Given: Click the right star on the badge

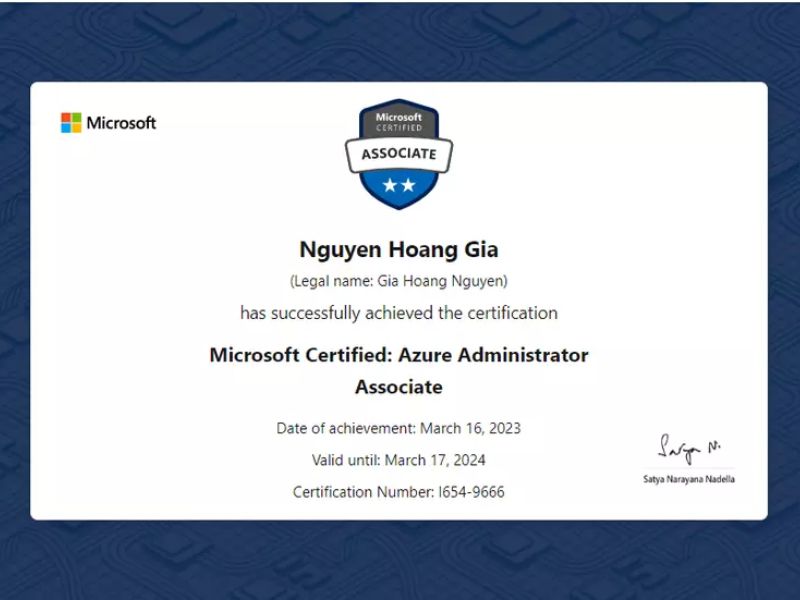Looking at the screenshot, I should pos(408,184).
